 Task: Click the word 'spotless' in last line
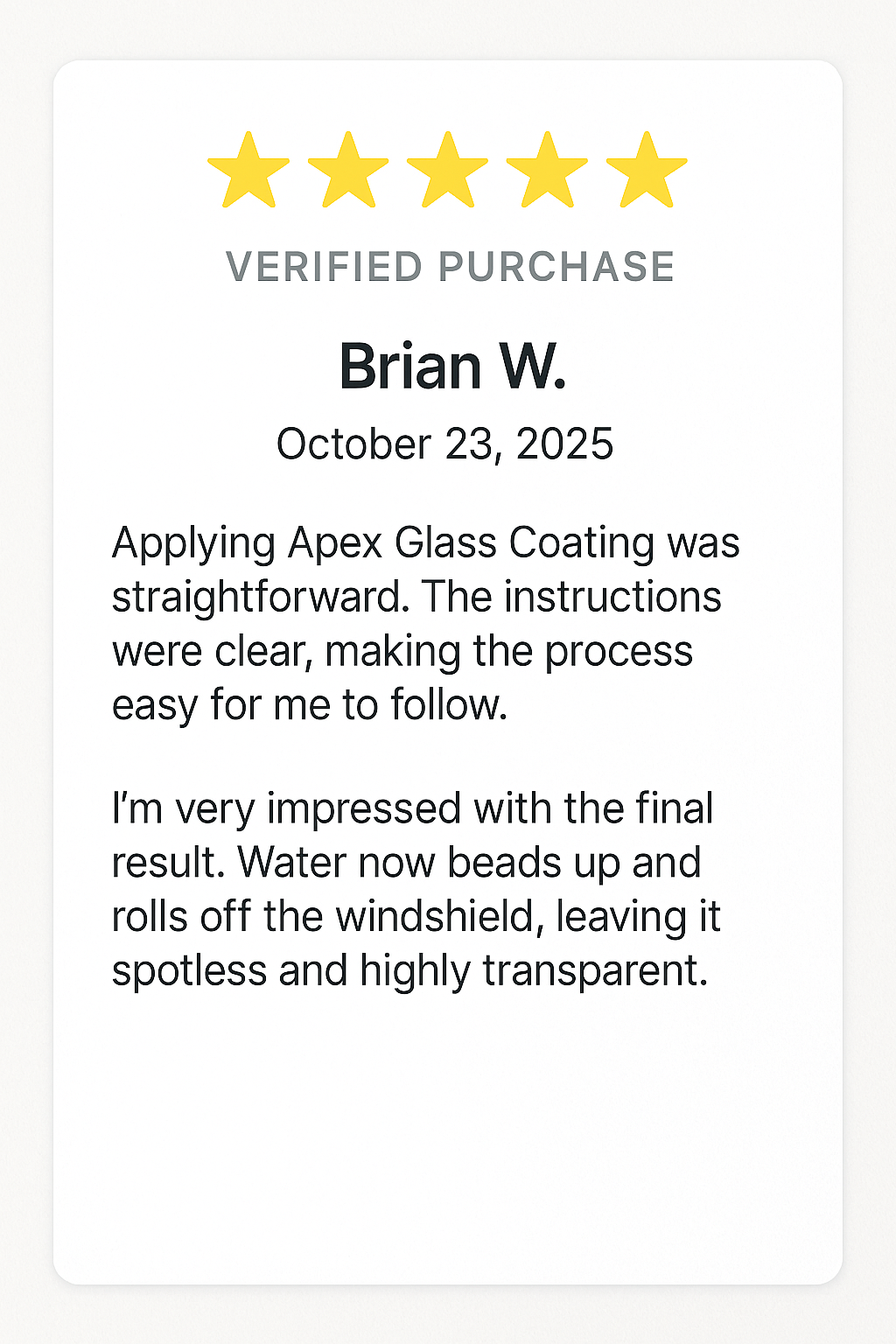[189, 971]
